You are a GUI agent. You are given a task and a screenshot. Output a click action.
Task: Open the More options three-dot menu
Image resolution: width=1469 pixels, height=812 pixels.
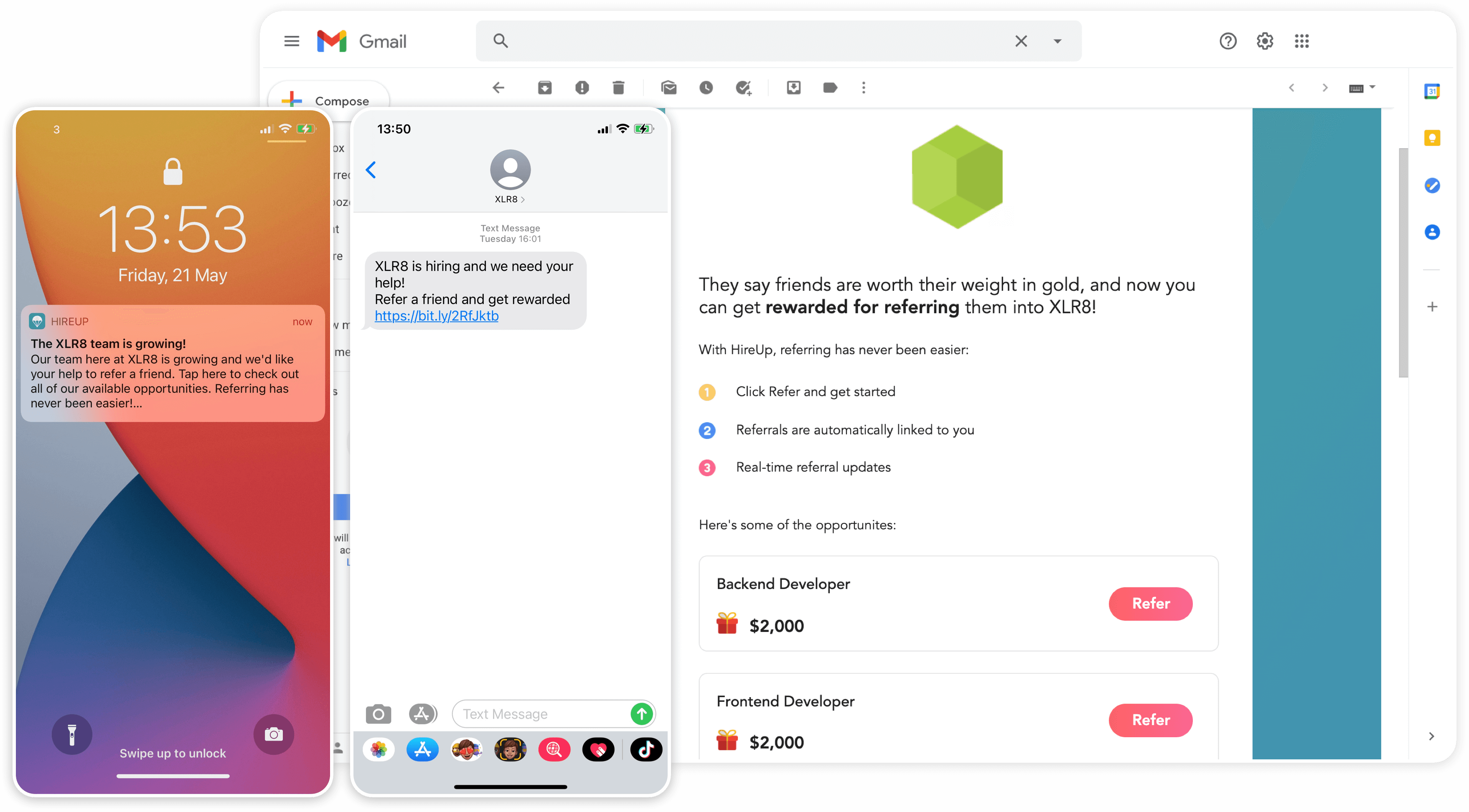tap(863, 87)
